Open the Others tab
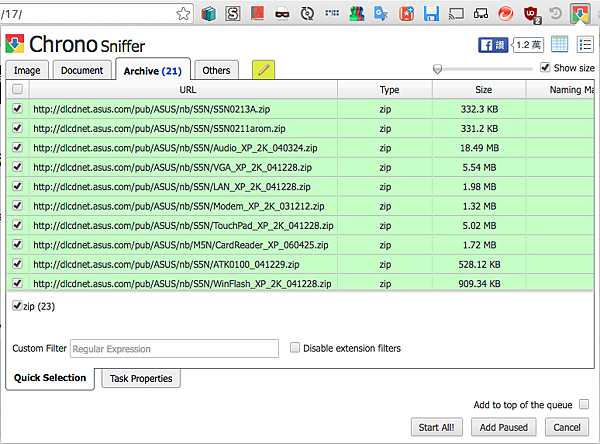Screen dimensions: 600x444 [216, 70]
